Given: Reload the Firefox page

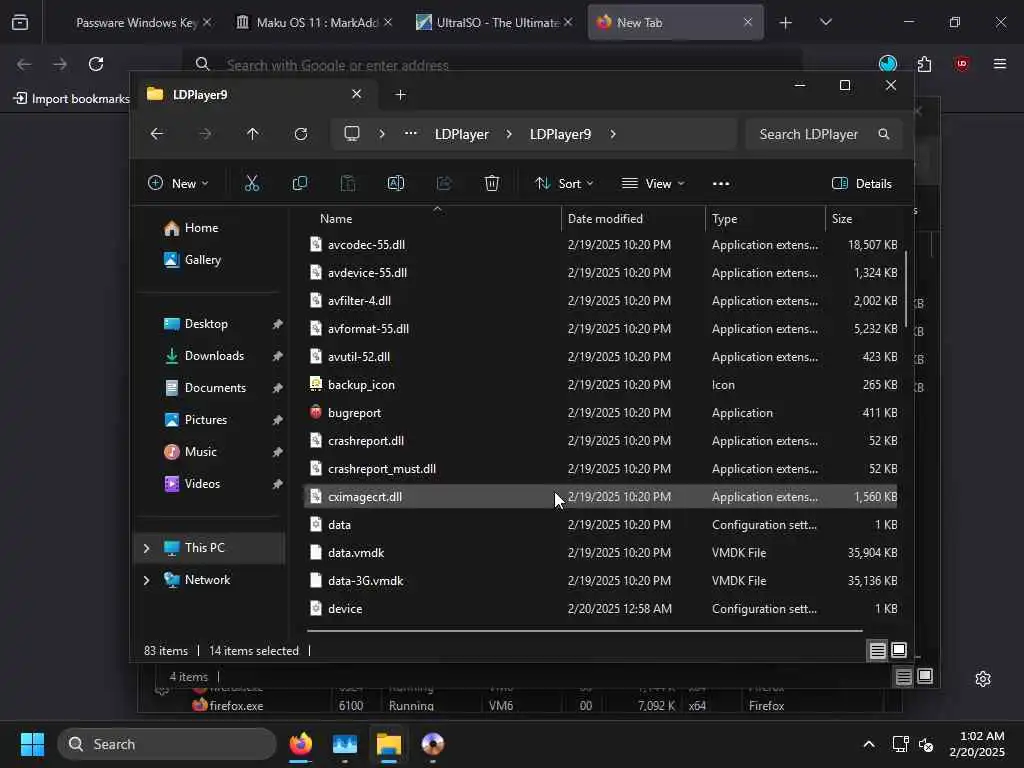Looking at the screenshot, I should [96, 64].
